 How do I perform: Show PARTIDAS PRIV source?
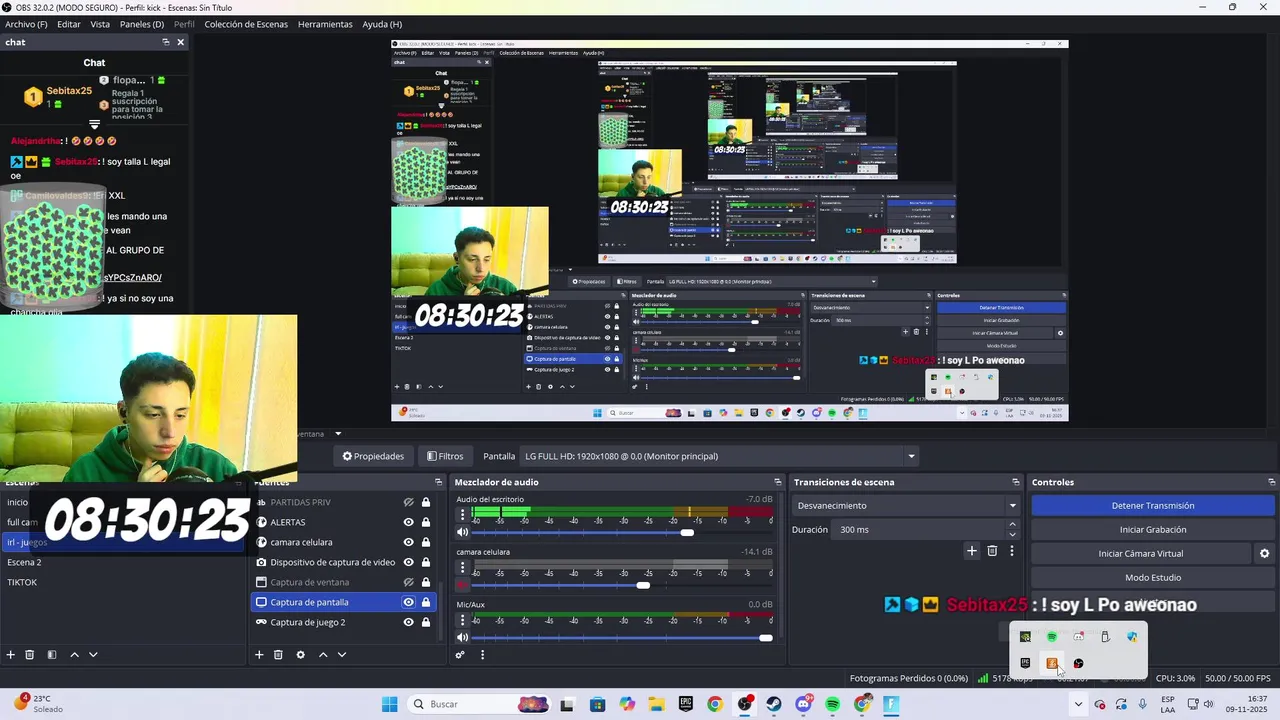point(408,502)
